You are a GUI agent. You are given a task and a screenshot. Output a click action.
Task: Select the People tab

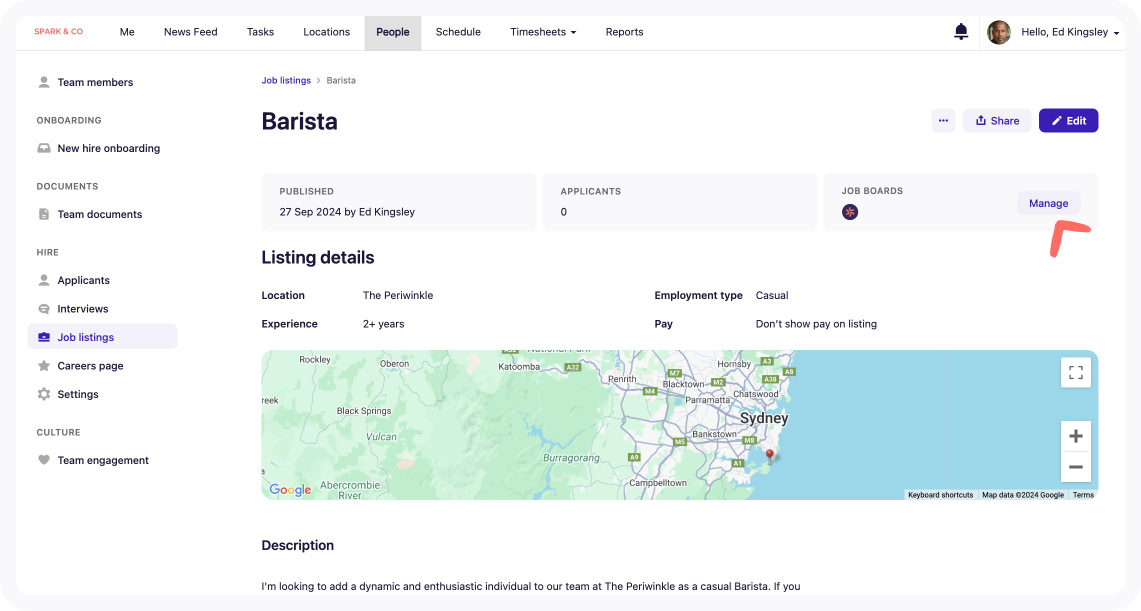pos(393,33)
